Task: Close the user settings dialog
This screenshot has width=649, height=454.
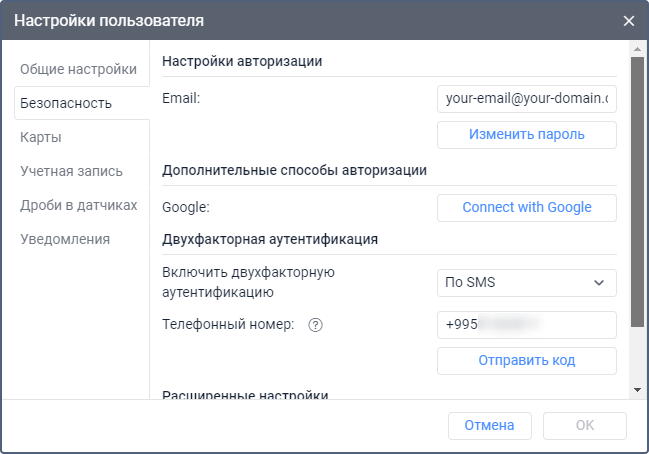Action: 629,20
